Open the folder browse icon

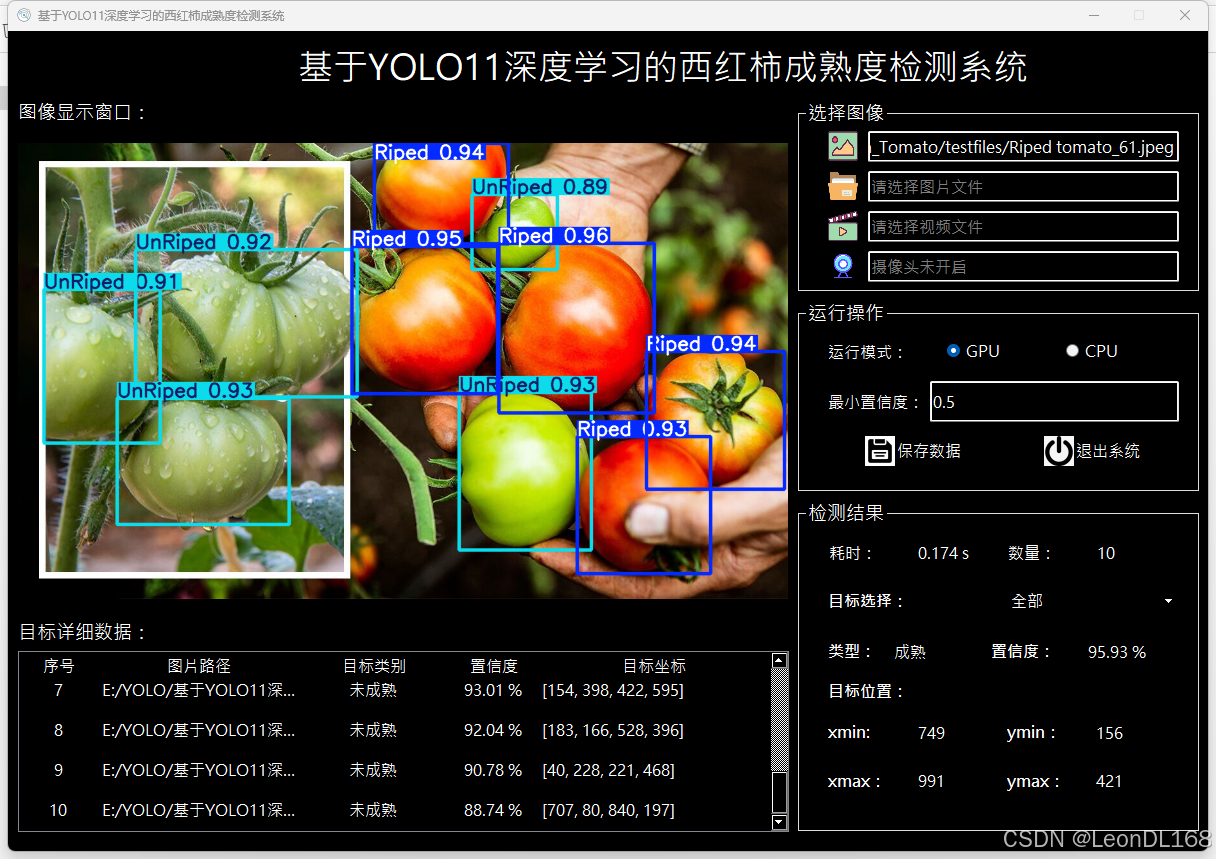pyautogui.click(x=843, y=186)
